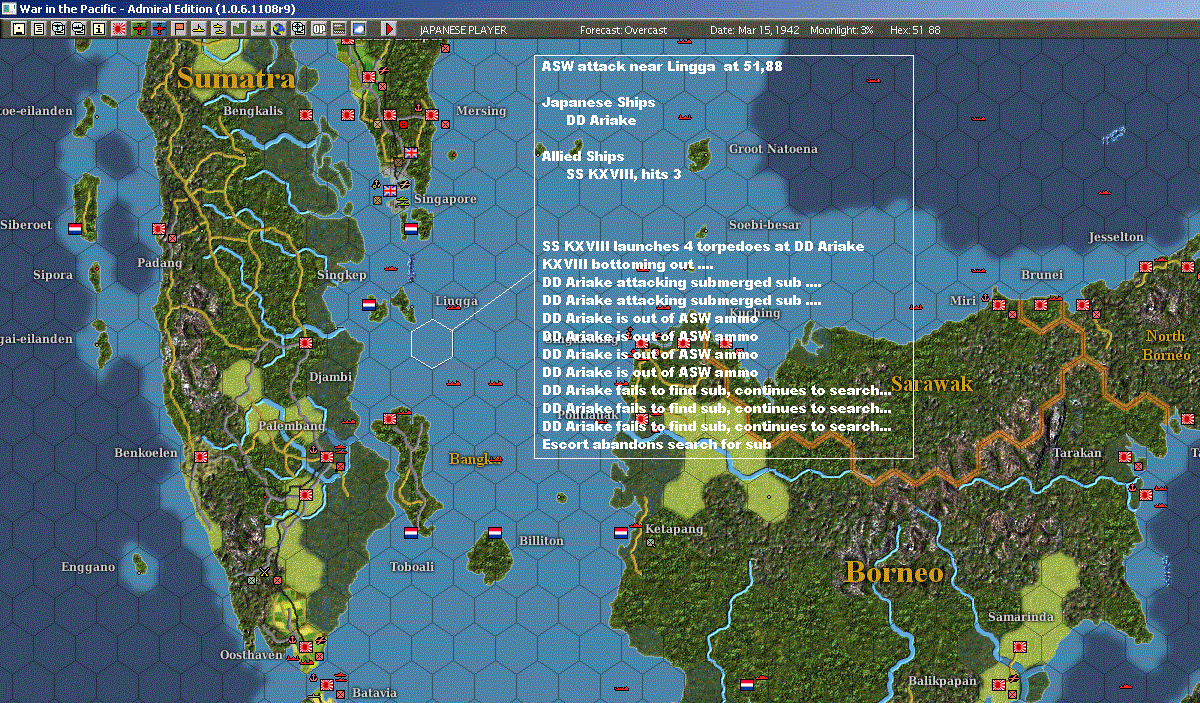Viewport: 1200px width, 703px height.
Task: Click the highlighted white hex near Lingga
Action: point(432,342)
